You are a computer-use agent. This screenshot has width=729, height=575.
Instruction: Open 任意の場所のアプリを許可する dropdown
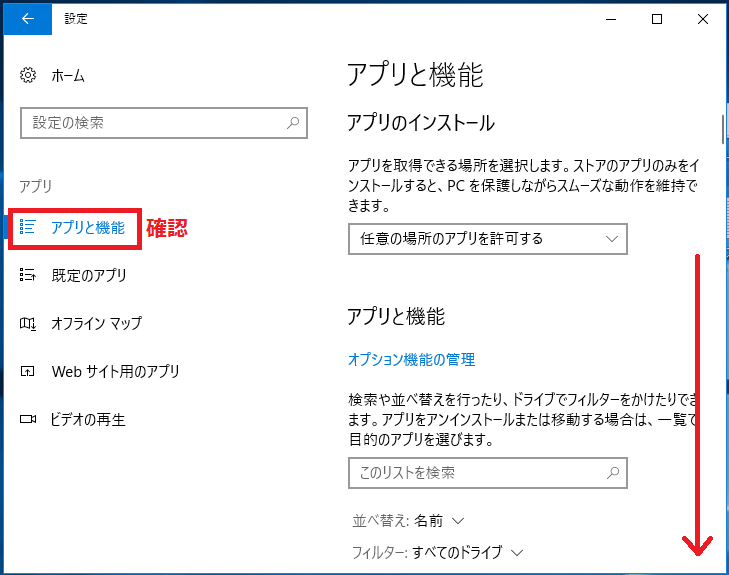488,239
